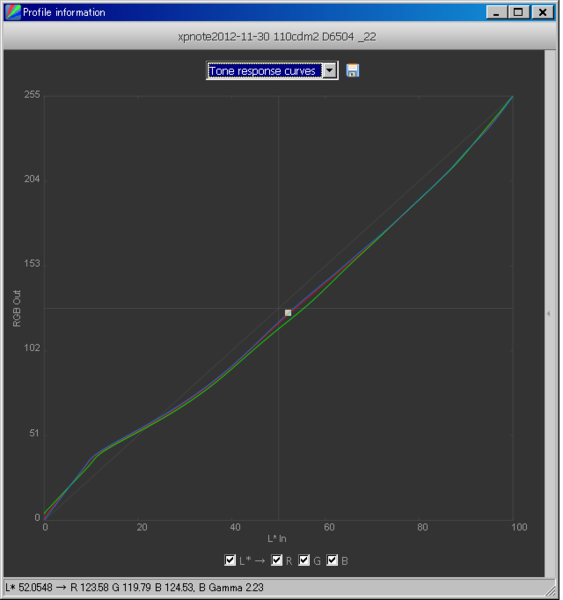Screen dimensions: 563x600
Task: Click the 51 value on the vertical axis
Action: [x=35, y=435]
